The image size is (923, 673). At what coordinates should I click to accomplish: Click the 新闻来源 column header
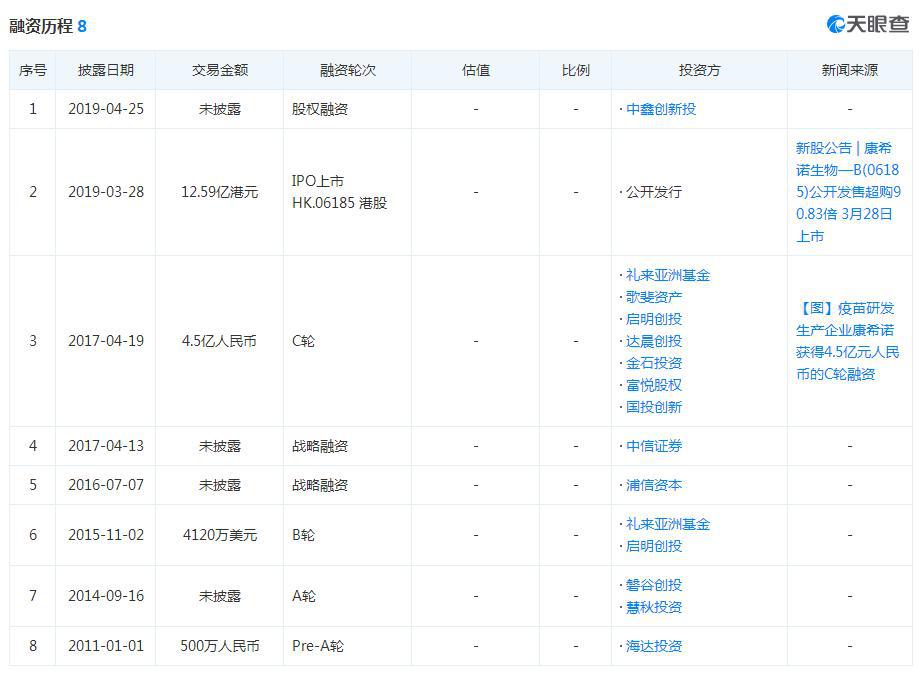tap(849, 70)
